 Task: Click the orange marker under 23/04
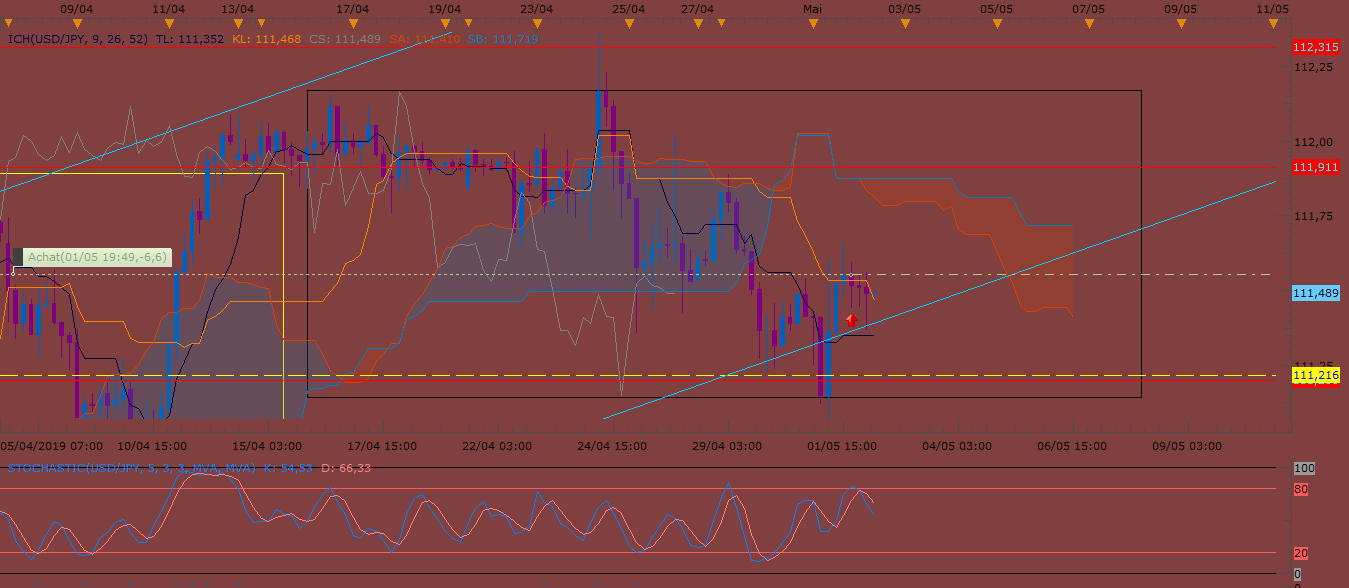point(537,22)
